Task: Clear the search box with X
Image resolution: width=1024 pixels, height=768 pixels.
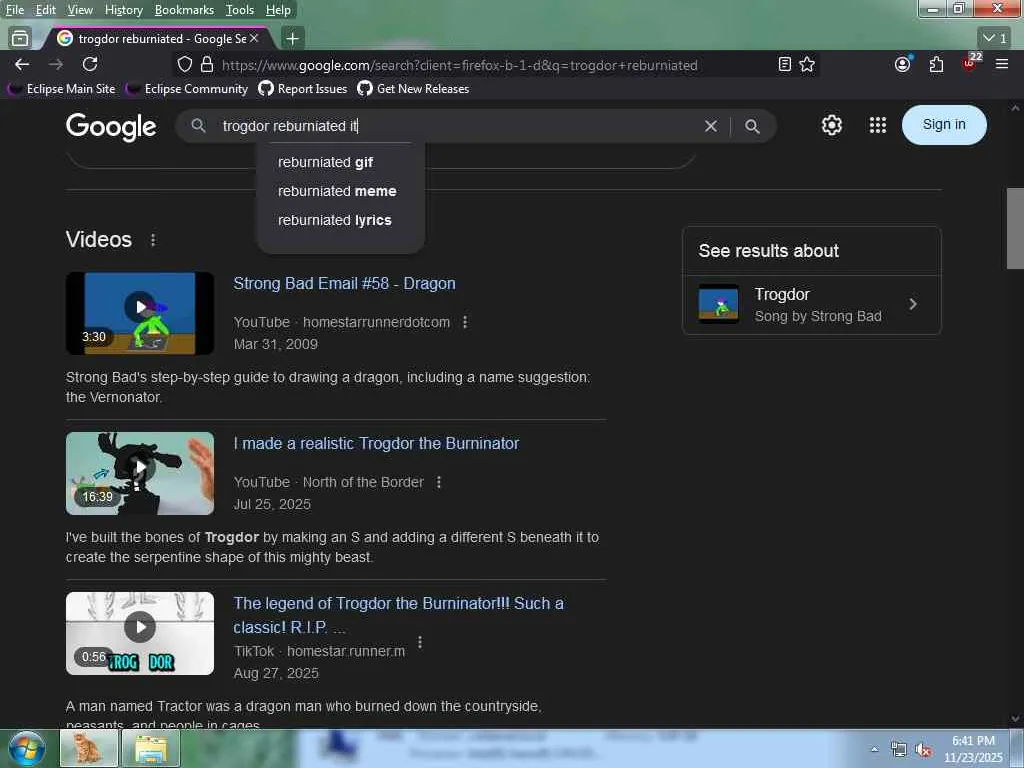Action: tap(711, 126)
